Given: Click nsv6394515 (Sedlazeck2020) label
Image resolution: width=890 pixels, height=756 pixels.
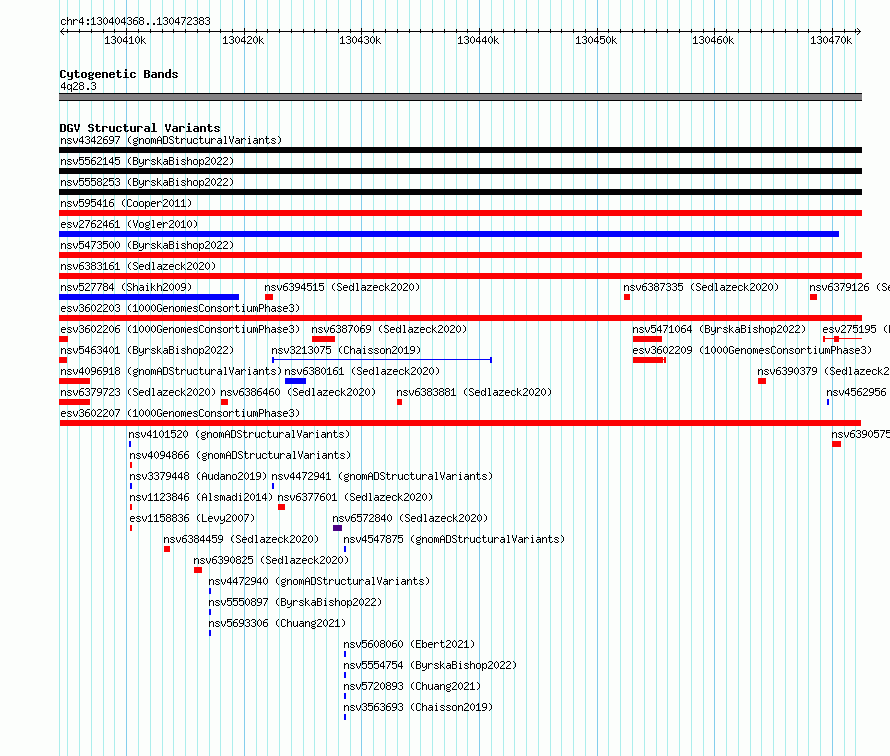Looking at the screenshot, I should pos(342,287).
